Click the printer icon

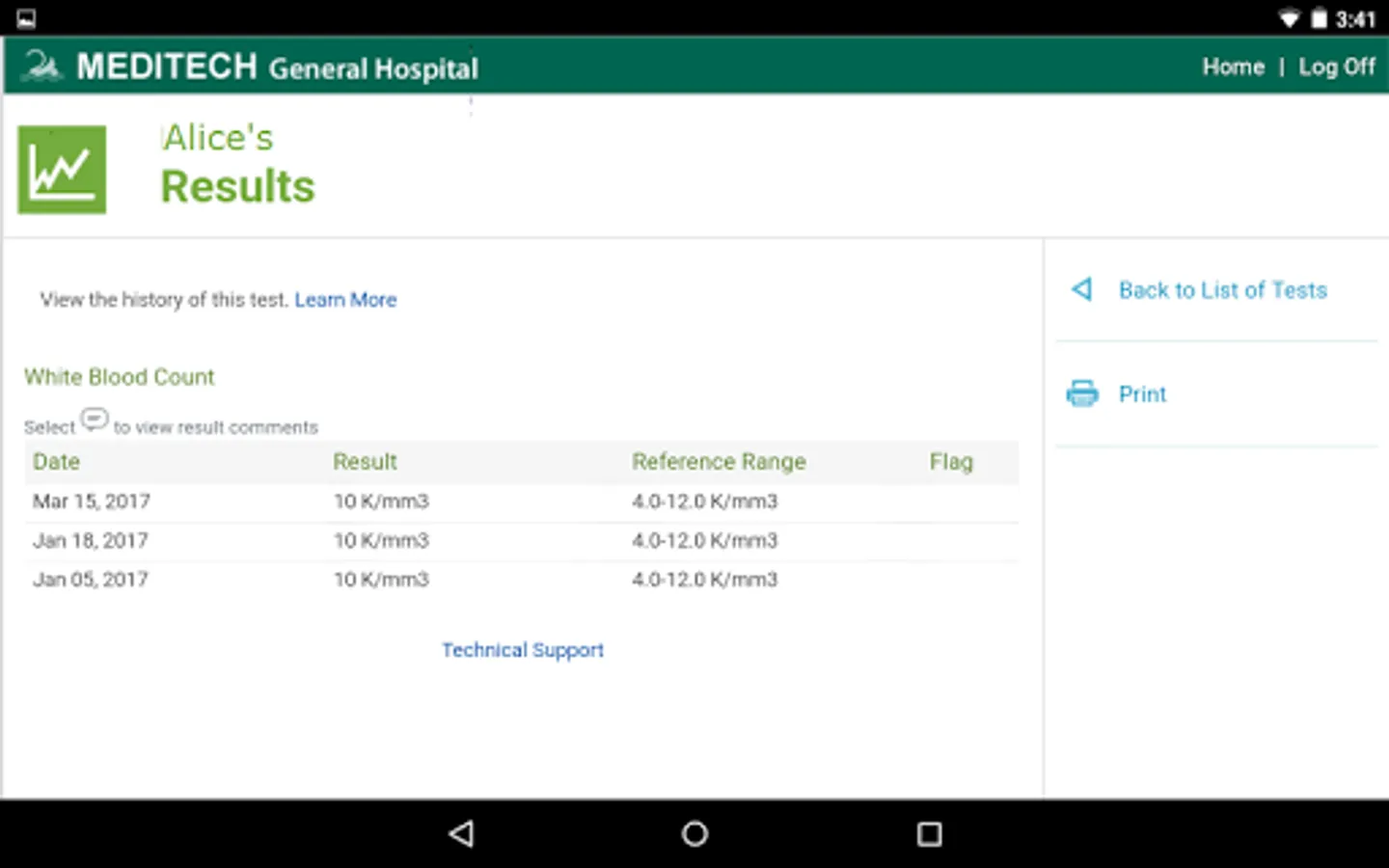pyautogui.click(x=1082, y=393)
